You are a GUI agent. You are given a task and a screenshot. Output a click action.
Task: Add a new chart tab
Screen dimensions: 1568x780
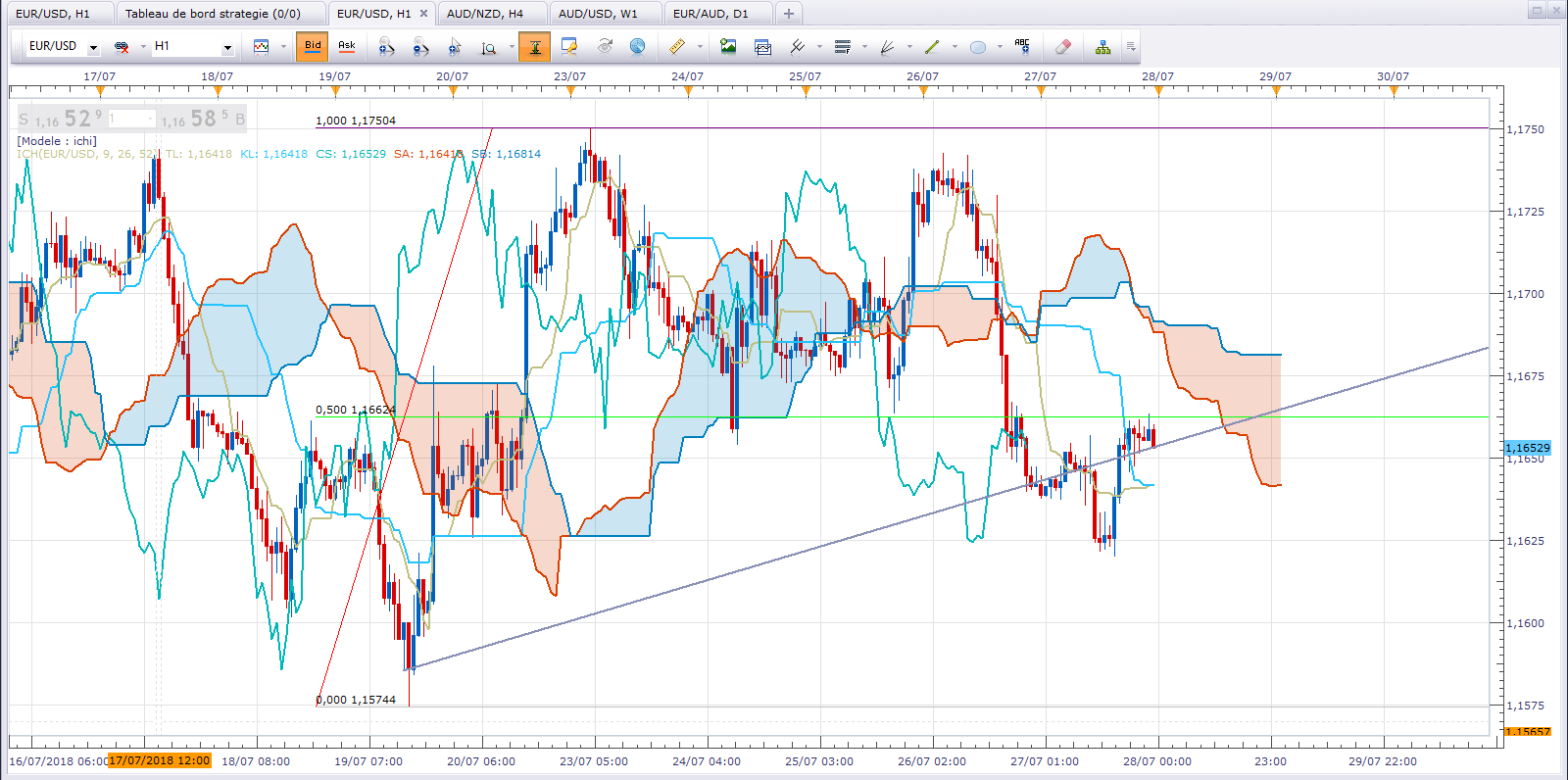788,14
